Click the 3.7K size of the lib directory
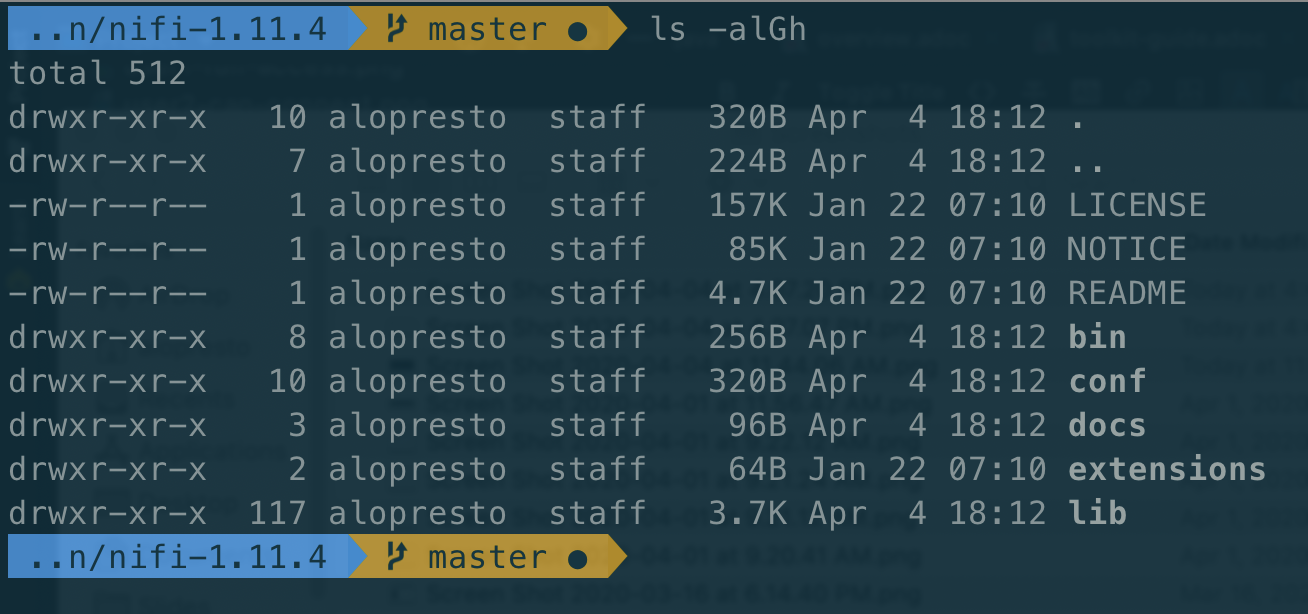Viewport: 1308px width, 614px height. pos(747,513)
